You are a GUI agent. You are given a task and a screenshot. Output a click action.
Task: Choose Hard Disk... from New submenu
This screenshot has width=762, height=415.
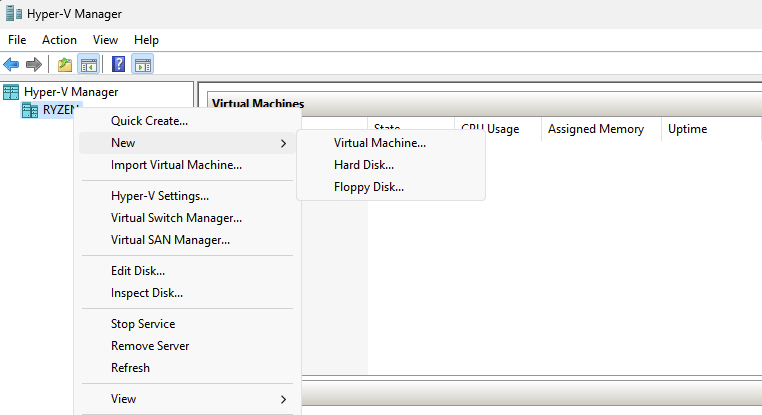(x=363, y=165)
